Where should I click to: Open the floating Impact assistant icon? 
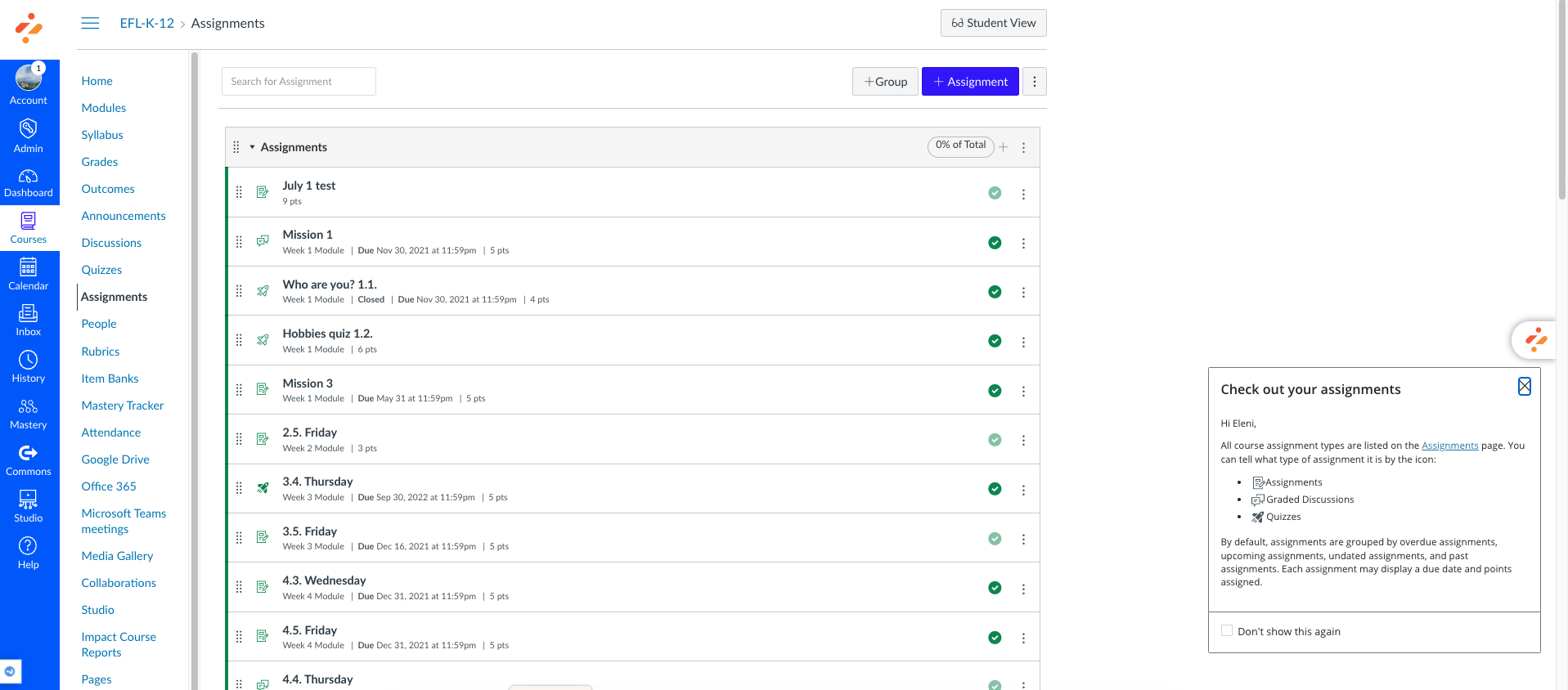pos(1535,338)
